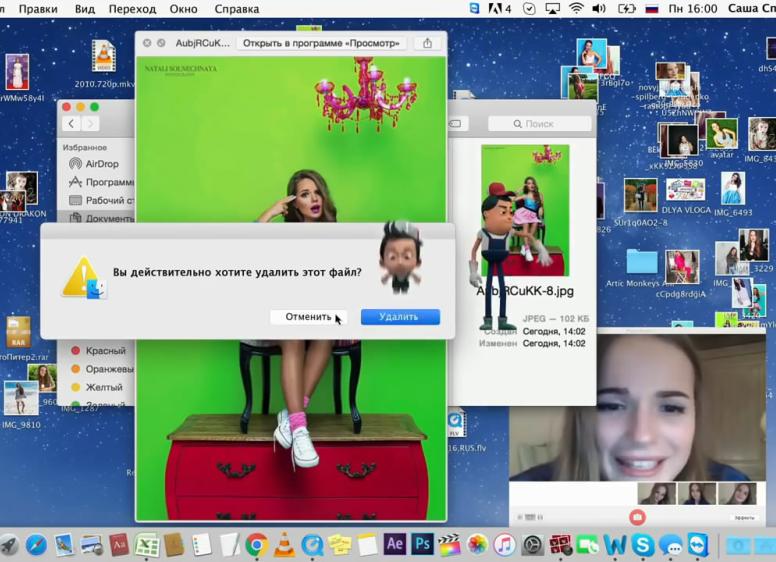Open Final Cut Pro from the dock
Screen dimensions: 776x562
coord(449,545)
